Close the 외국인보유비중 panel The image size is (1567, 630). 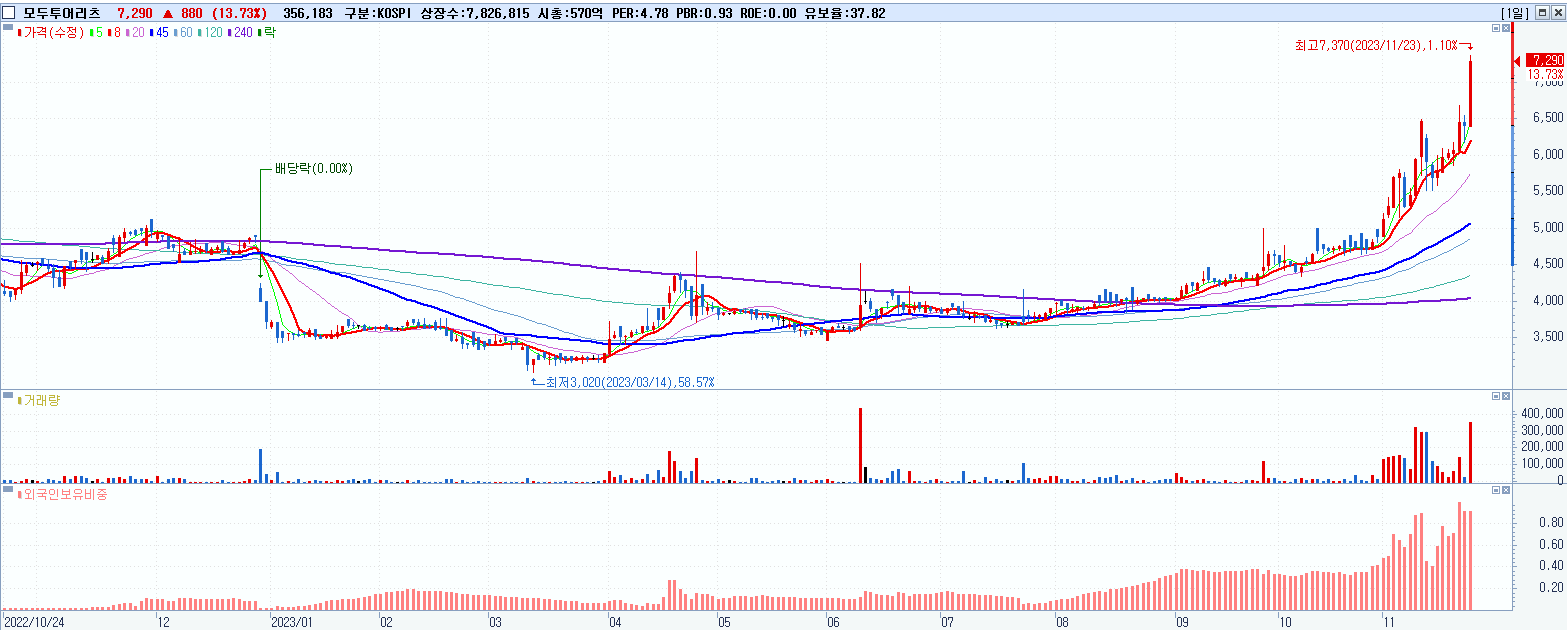(1507, 490)
